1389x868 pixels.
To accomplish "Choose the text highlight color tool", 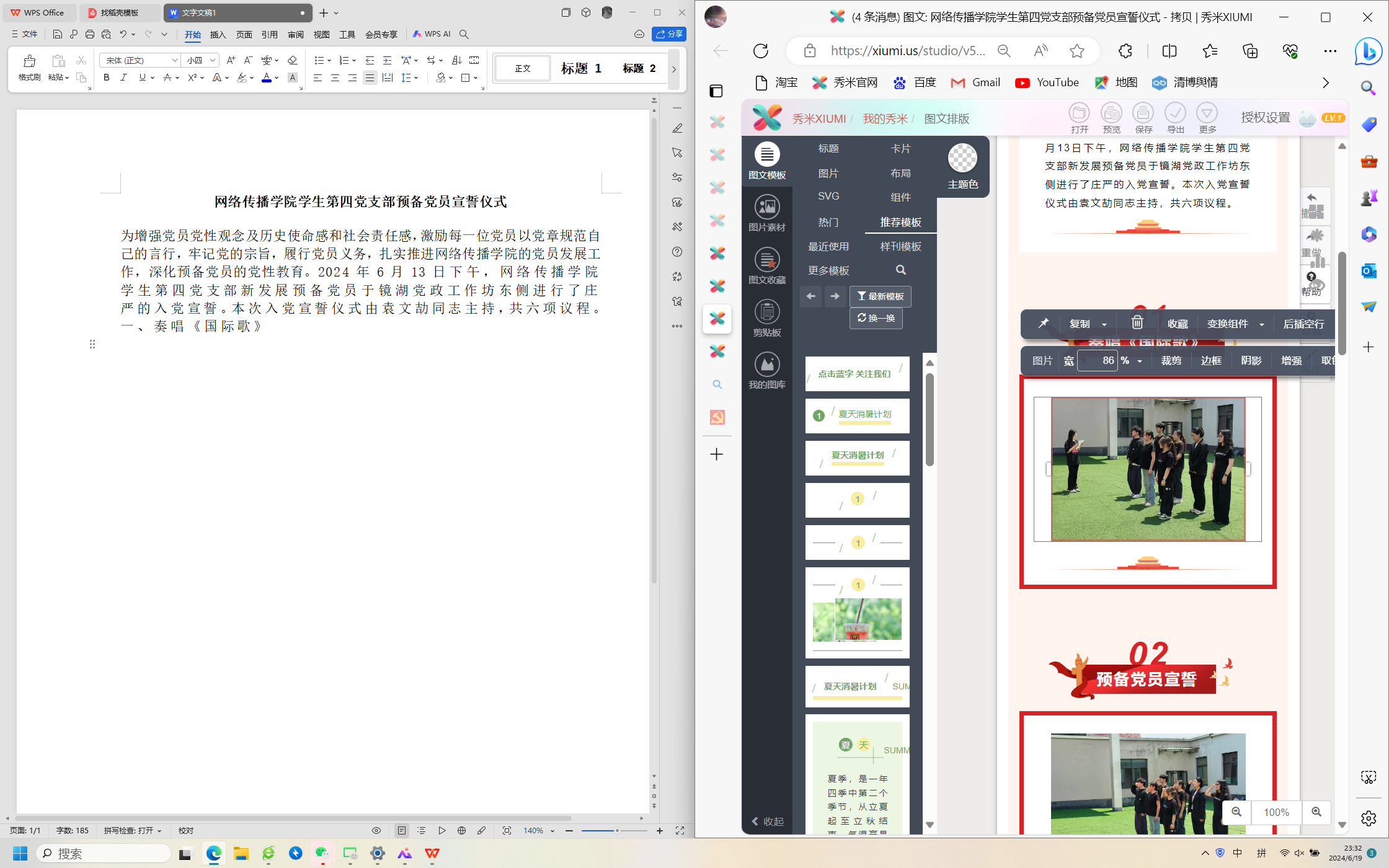I will 241,77.
